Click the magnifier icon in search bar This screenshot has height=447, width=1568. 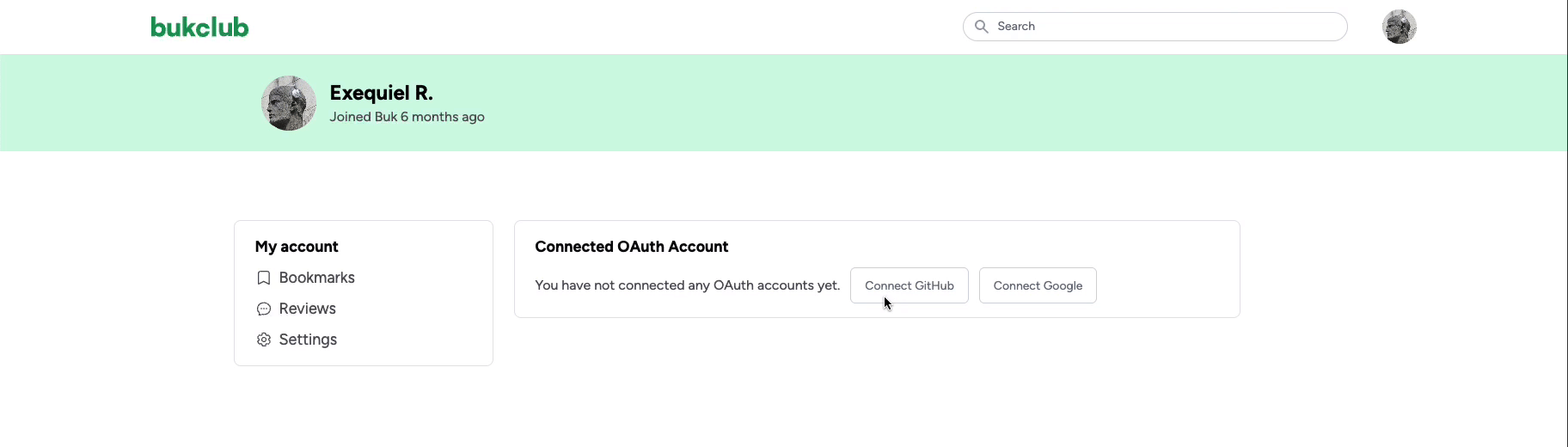click(x=981, y=27)
